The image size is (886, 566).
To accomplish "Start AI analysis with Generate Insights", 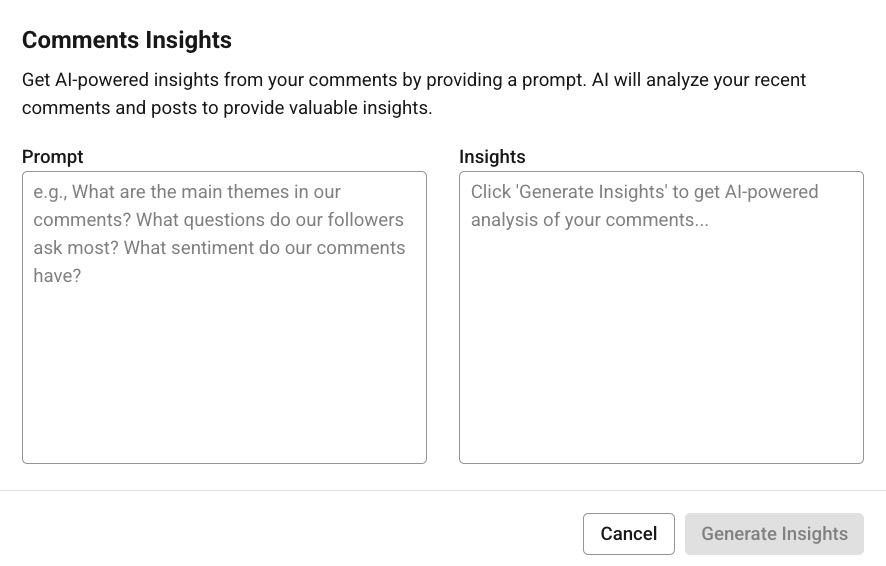I will (x=774, y=534).
